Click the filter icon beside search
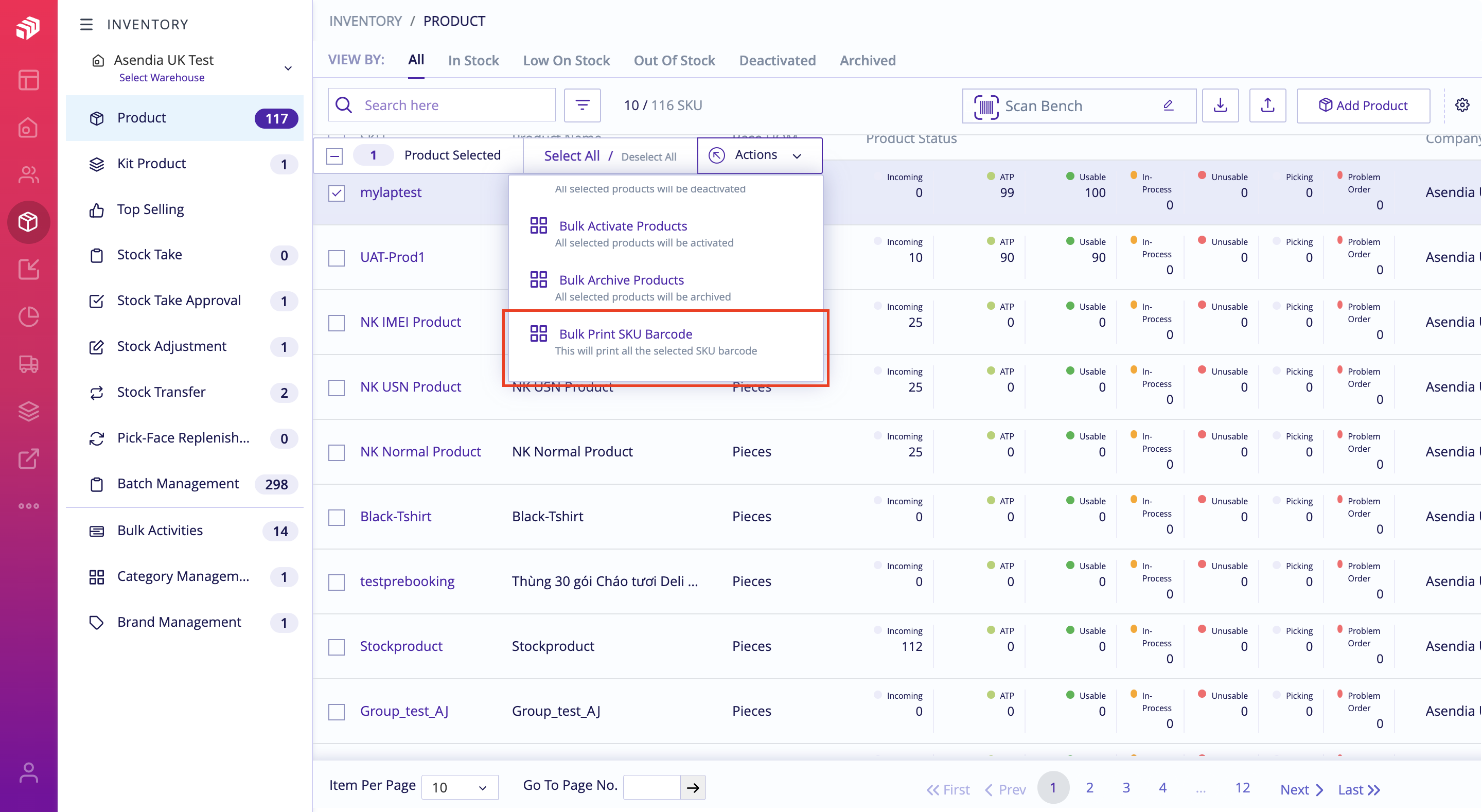 [x=582, y=105]
